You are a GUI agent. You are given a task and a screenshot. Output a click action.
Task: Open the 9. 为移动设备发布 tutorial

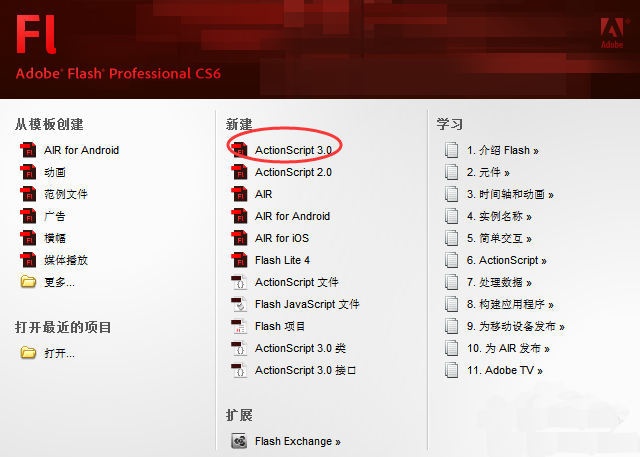click(516, 326)
